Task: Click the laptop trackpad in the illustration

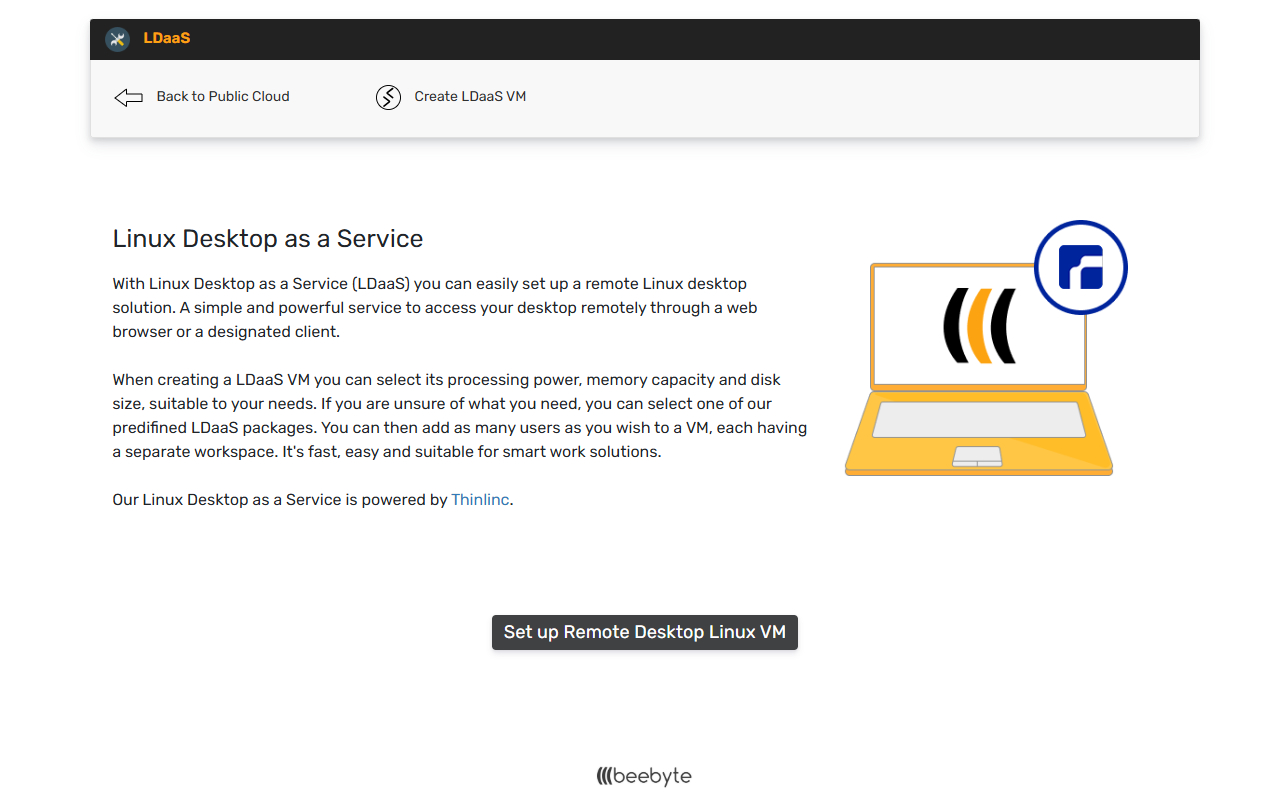Action: (977, 456)
